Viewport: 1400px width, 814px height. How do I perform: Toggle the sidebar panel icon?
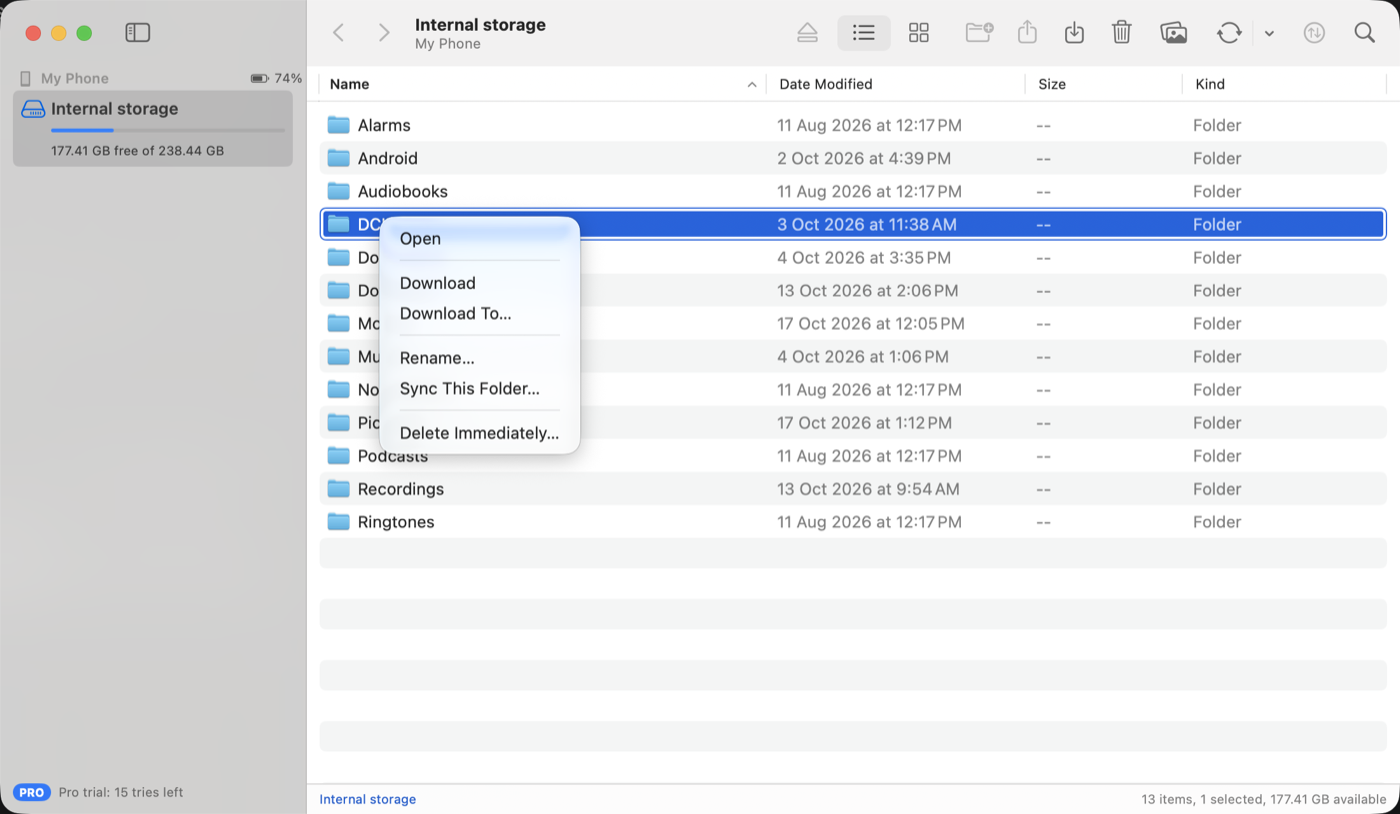click(x=138, y=33)
